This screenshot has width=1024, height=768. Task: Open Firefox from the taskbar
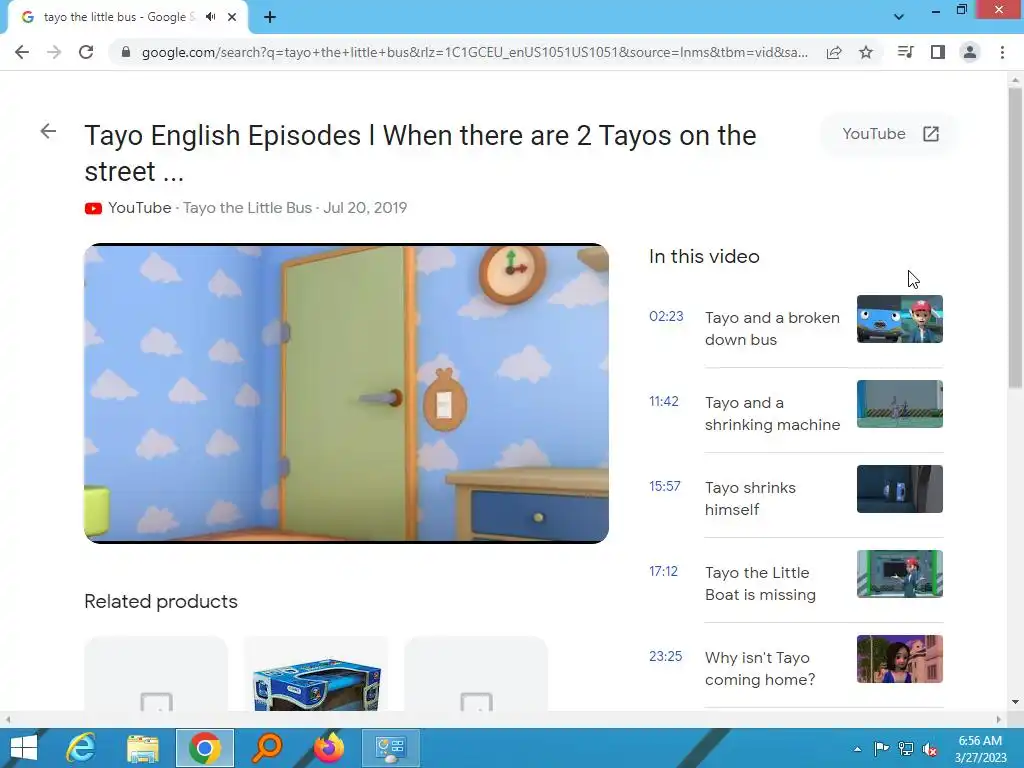329,748
